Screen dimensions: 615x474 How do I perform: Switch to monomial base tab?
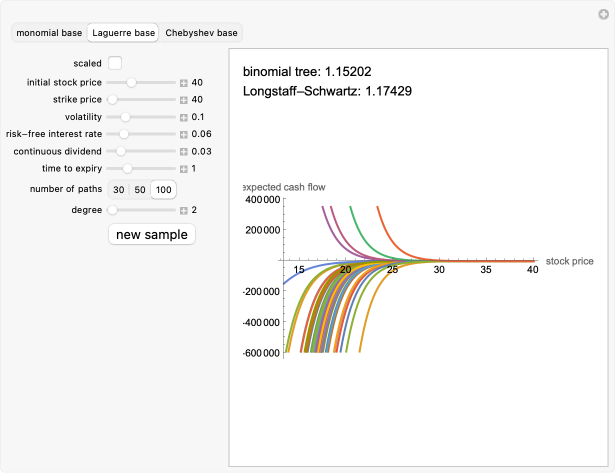(49, 33)
